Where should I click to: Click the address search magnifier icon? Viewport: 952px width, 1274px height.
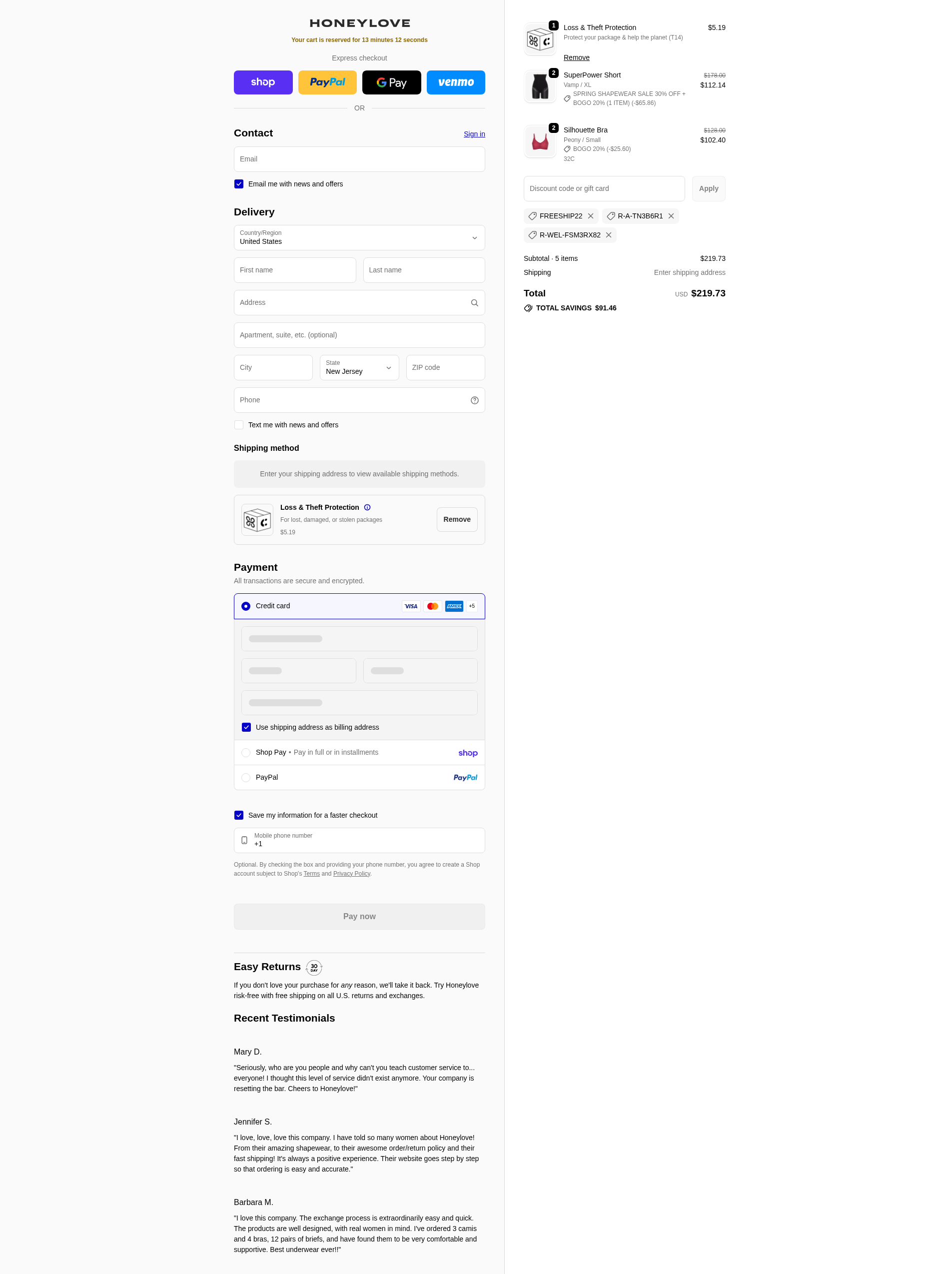pyautogui.click(x=474, y=303)
